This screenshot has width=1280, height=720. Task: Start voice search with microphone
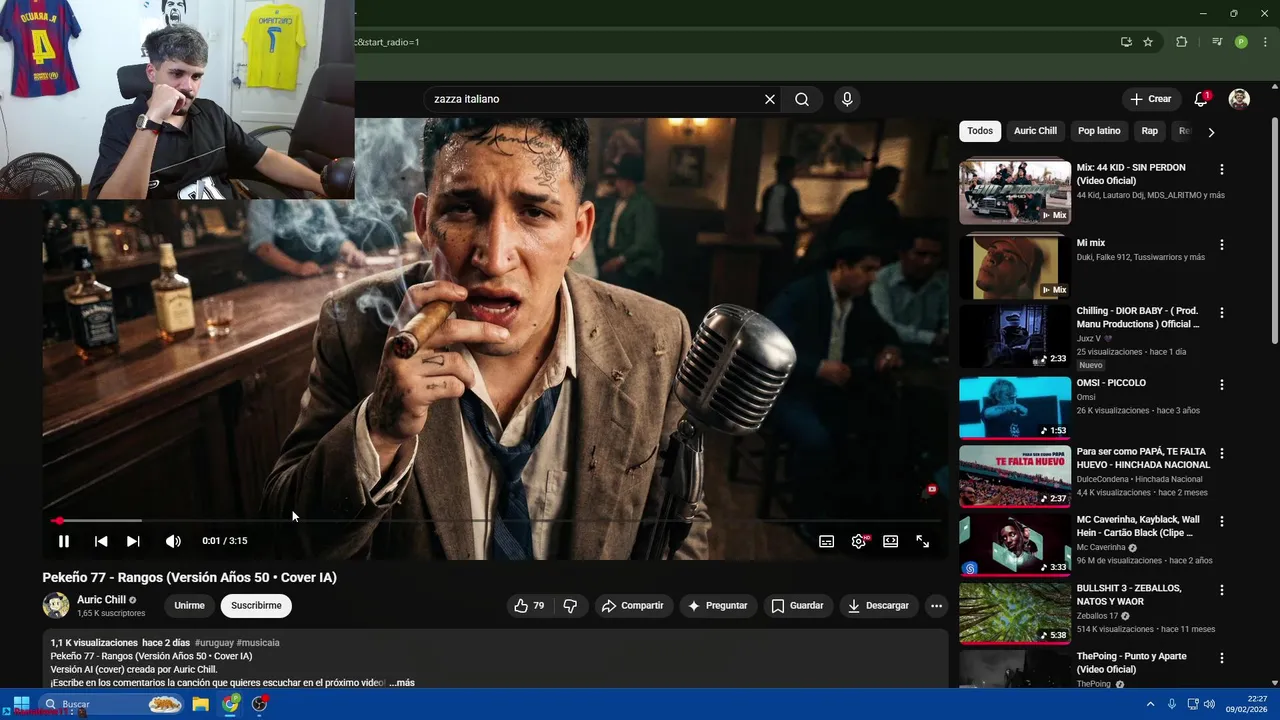tap(847, 99)
